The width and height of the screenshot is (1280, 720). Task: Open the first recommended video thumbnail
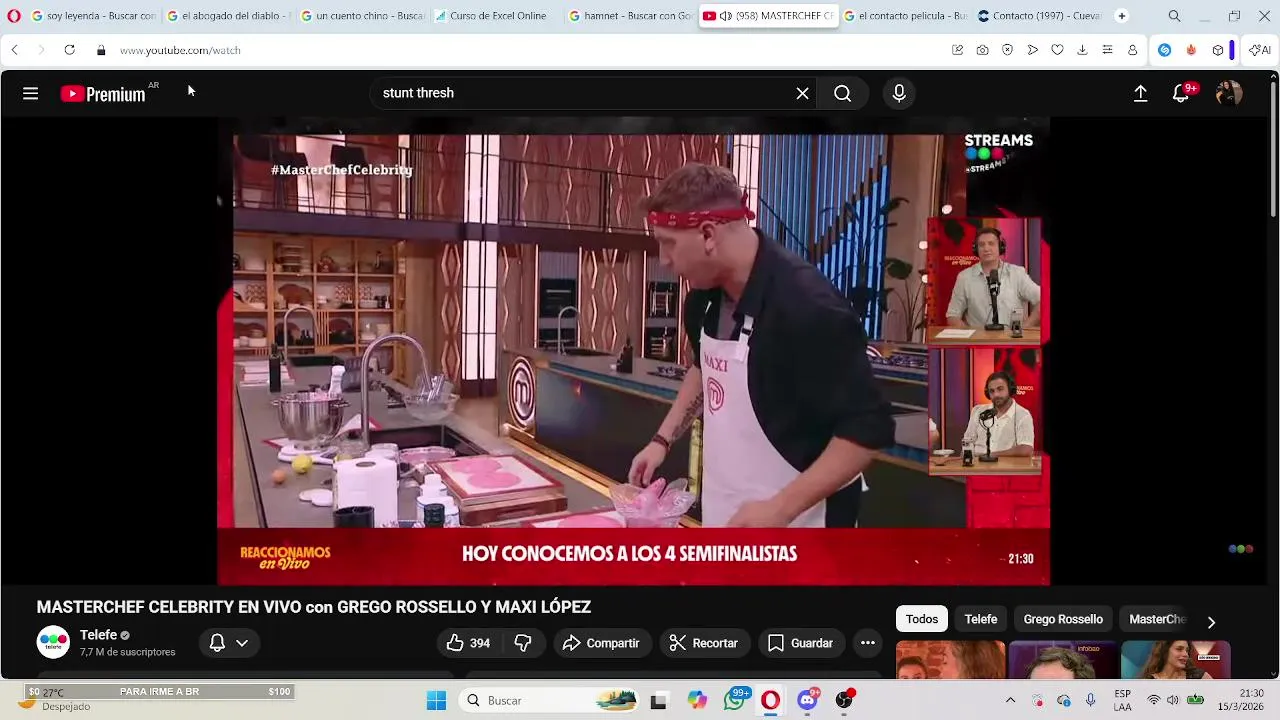click(950, 660)
